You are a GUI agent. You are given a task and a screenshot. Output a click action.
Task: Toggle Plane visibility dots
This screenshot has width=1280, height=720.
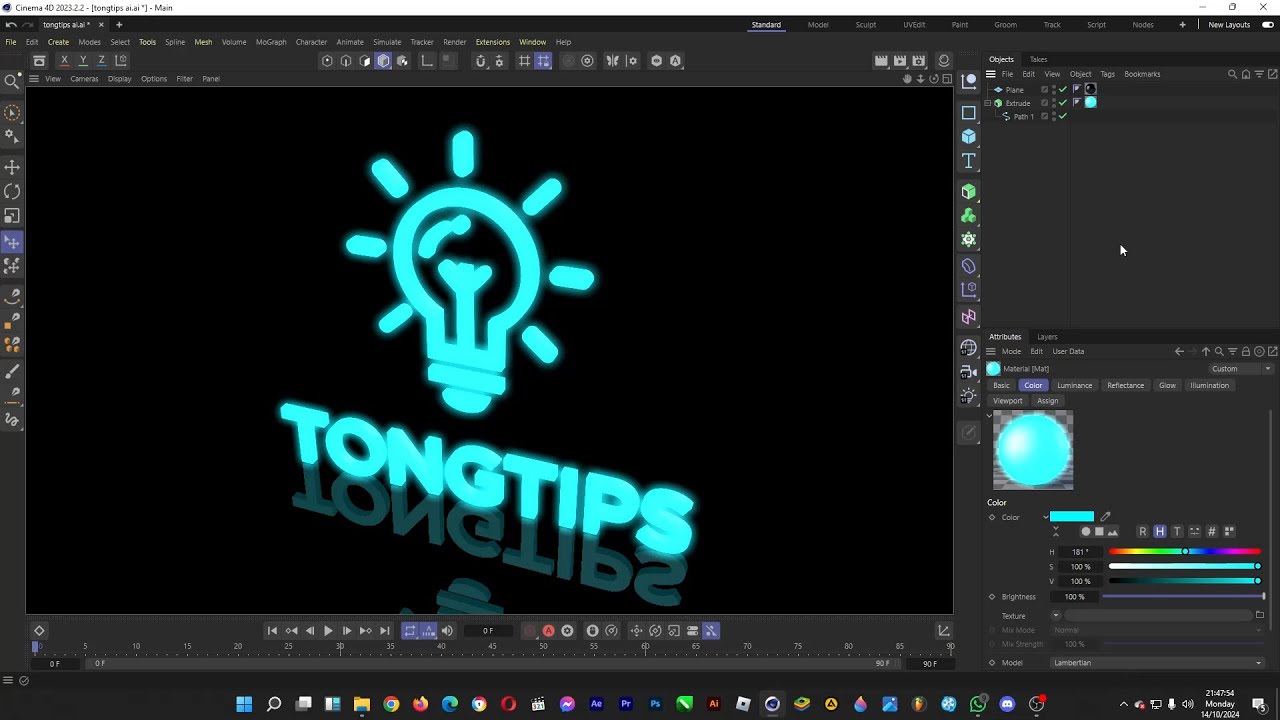[x=1053, y=89]
